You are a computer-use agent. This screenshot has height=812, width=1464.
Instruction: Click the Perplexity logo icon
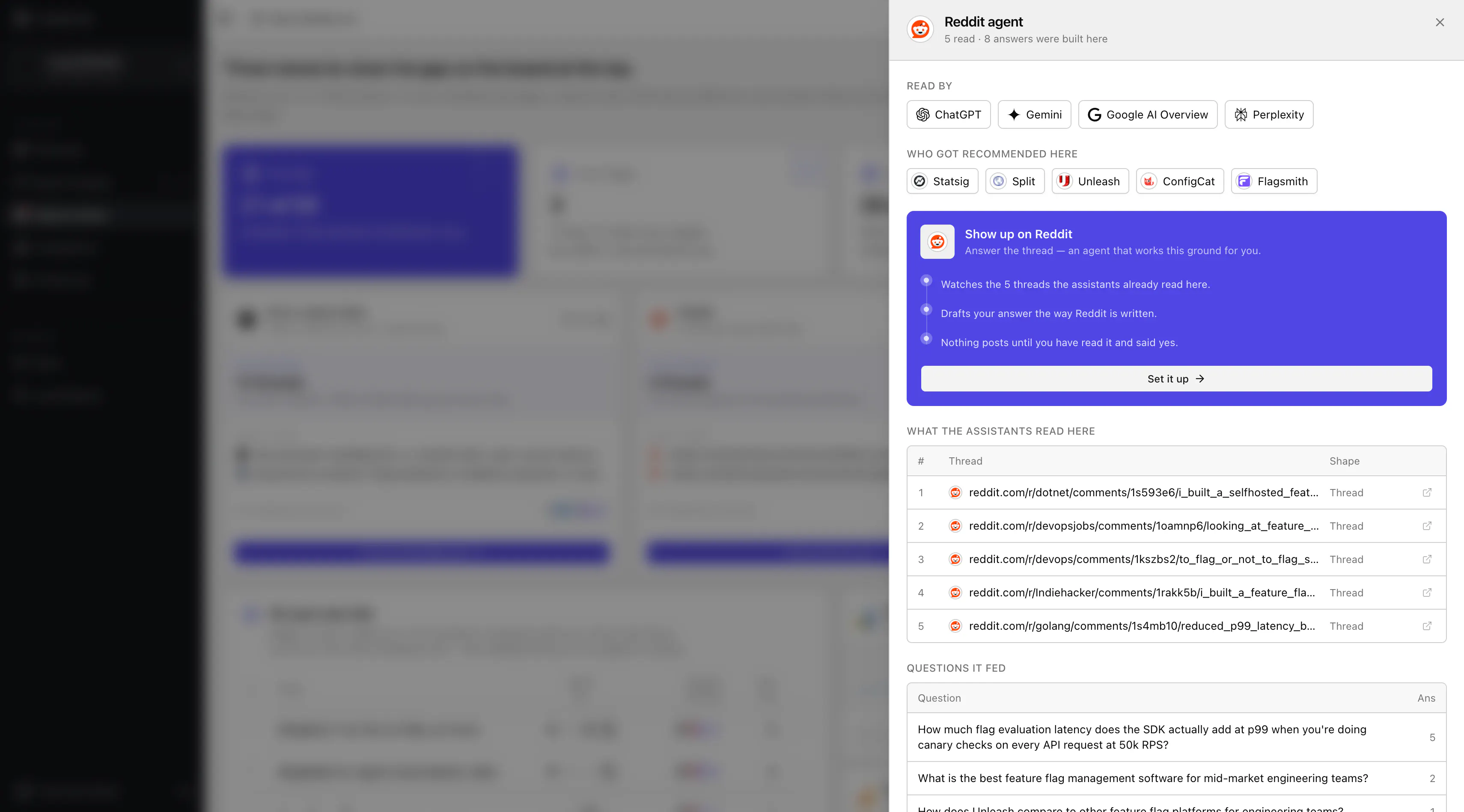(1241, 115)
